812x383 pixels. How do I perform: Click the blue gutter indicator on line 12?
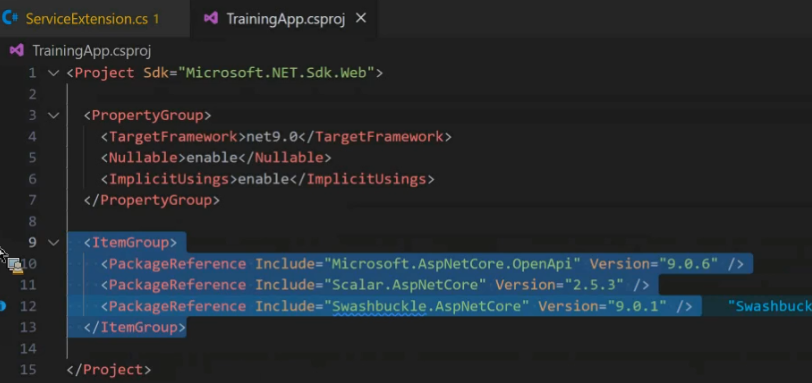pyautogui.click(x=2, y=306)
